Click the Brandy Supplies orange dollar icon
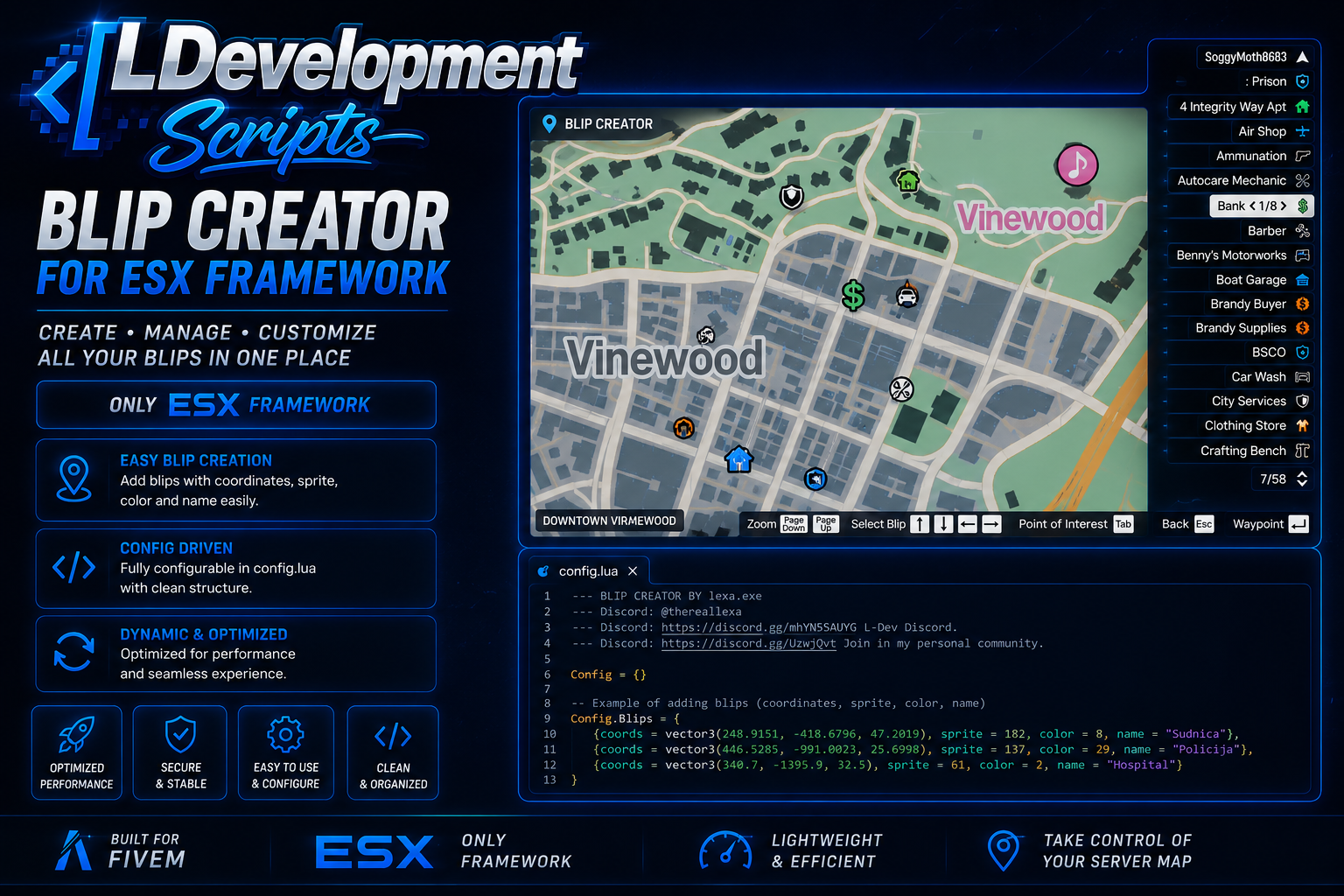The height and width of the screenshot is (896, 1344). click(1302, 328)
